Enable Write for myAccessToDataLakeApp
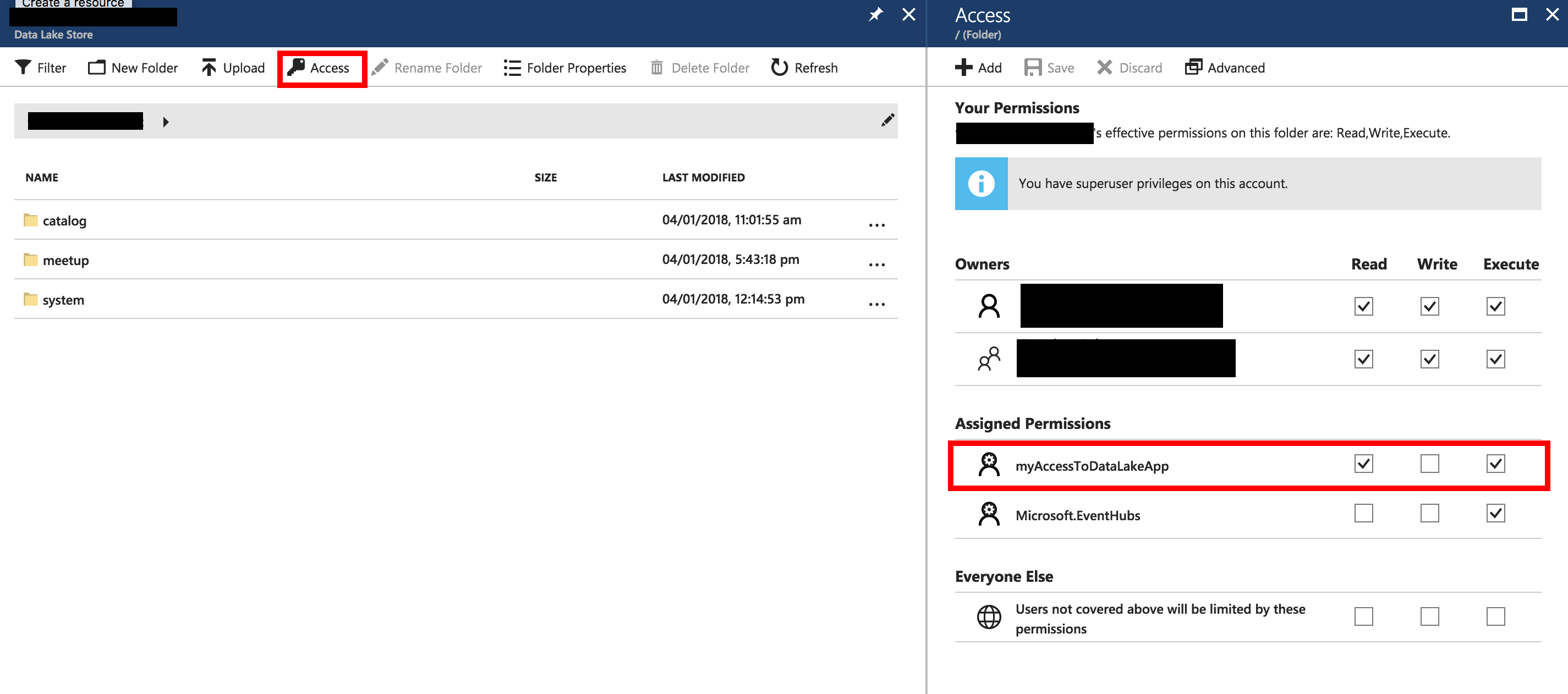The height and width of the screenshot is (694, 1568). (x=1430, y=464)
